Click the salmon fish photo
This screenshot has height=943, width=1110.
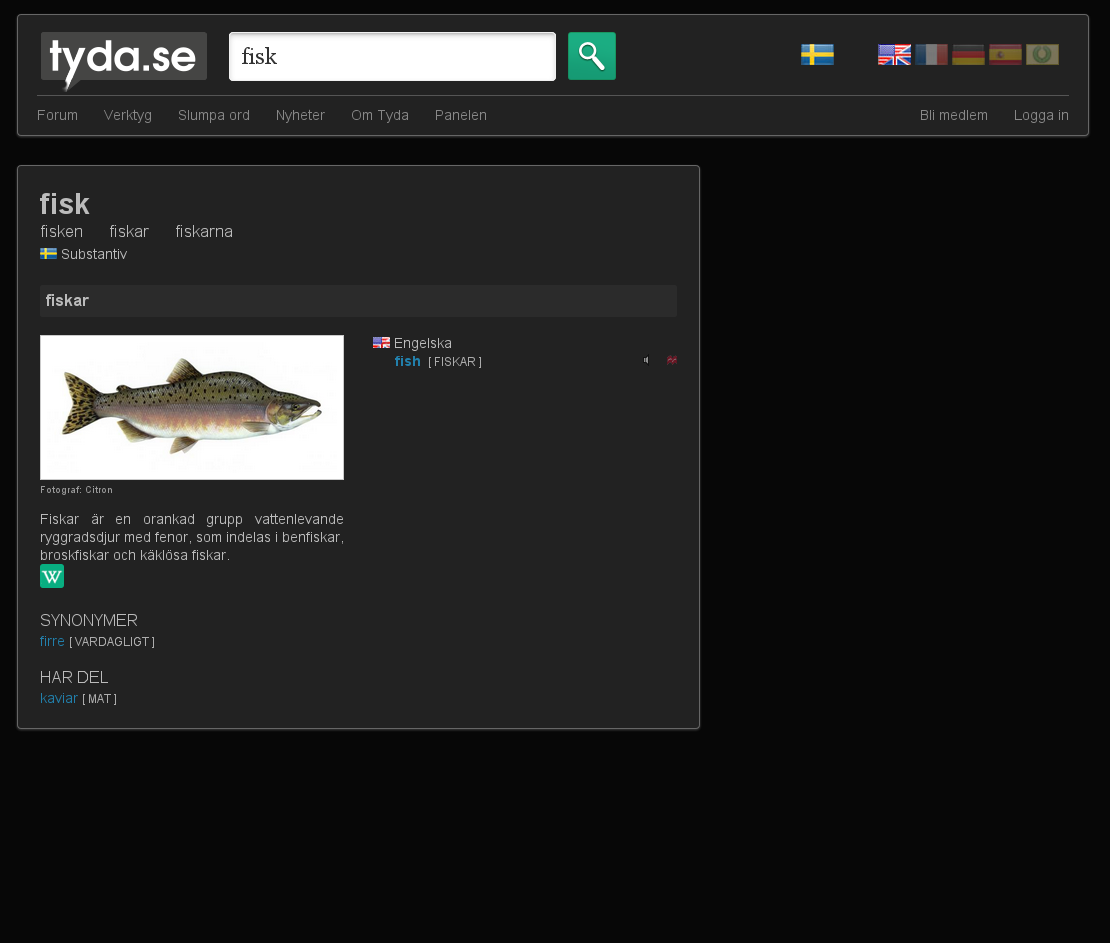[x=192, y=407]
